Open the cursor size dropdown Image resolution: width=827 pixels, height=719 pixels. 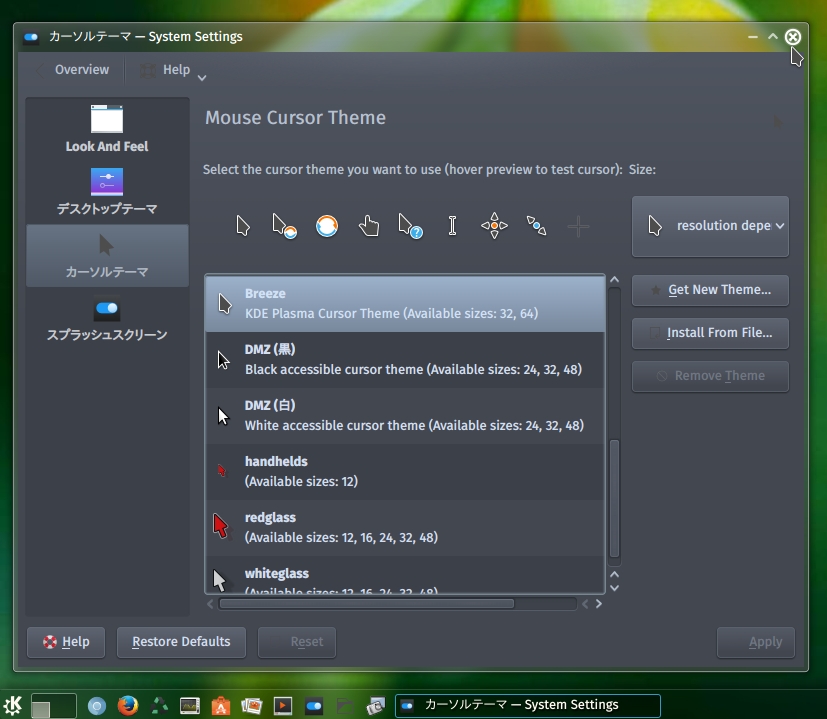click(710, 226)
